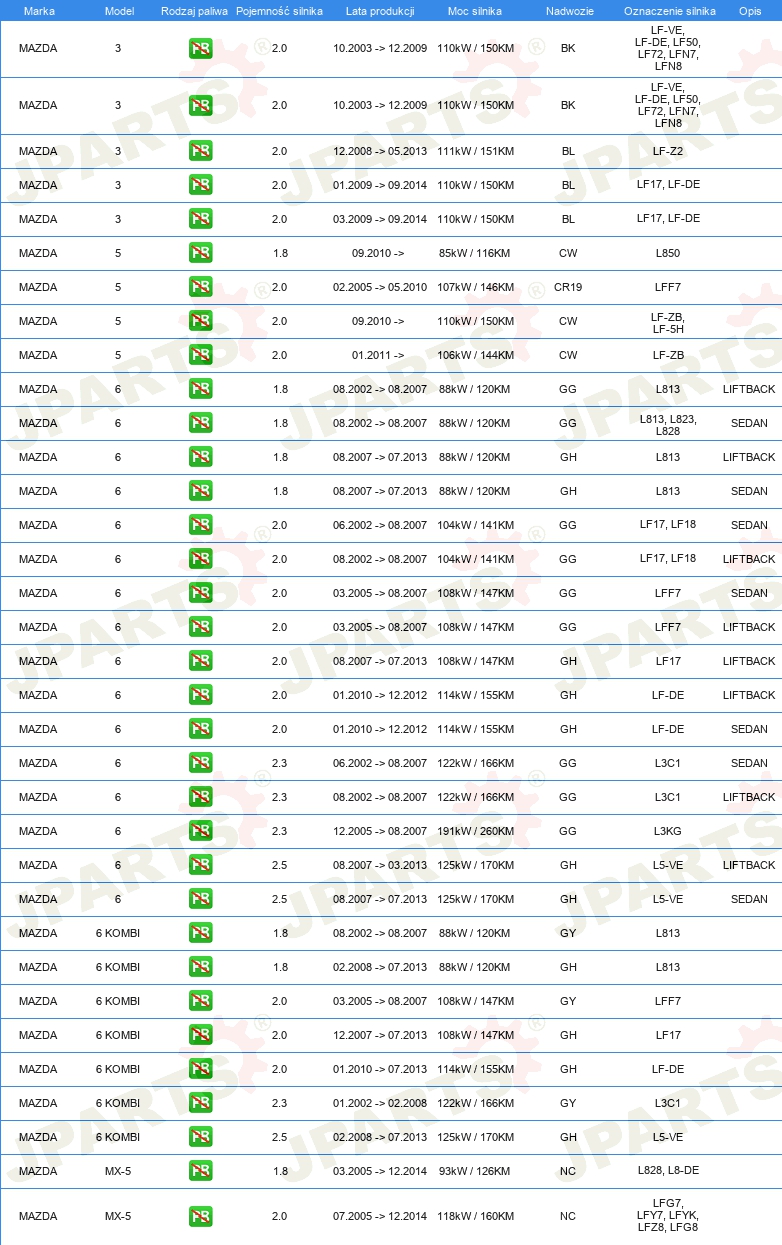Click fuel icon in L5-VE SEDAN row
The image size is (782, 1245).
point(200,899)
